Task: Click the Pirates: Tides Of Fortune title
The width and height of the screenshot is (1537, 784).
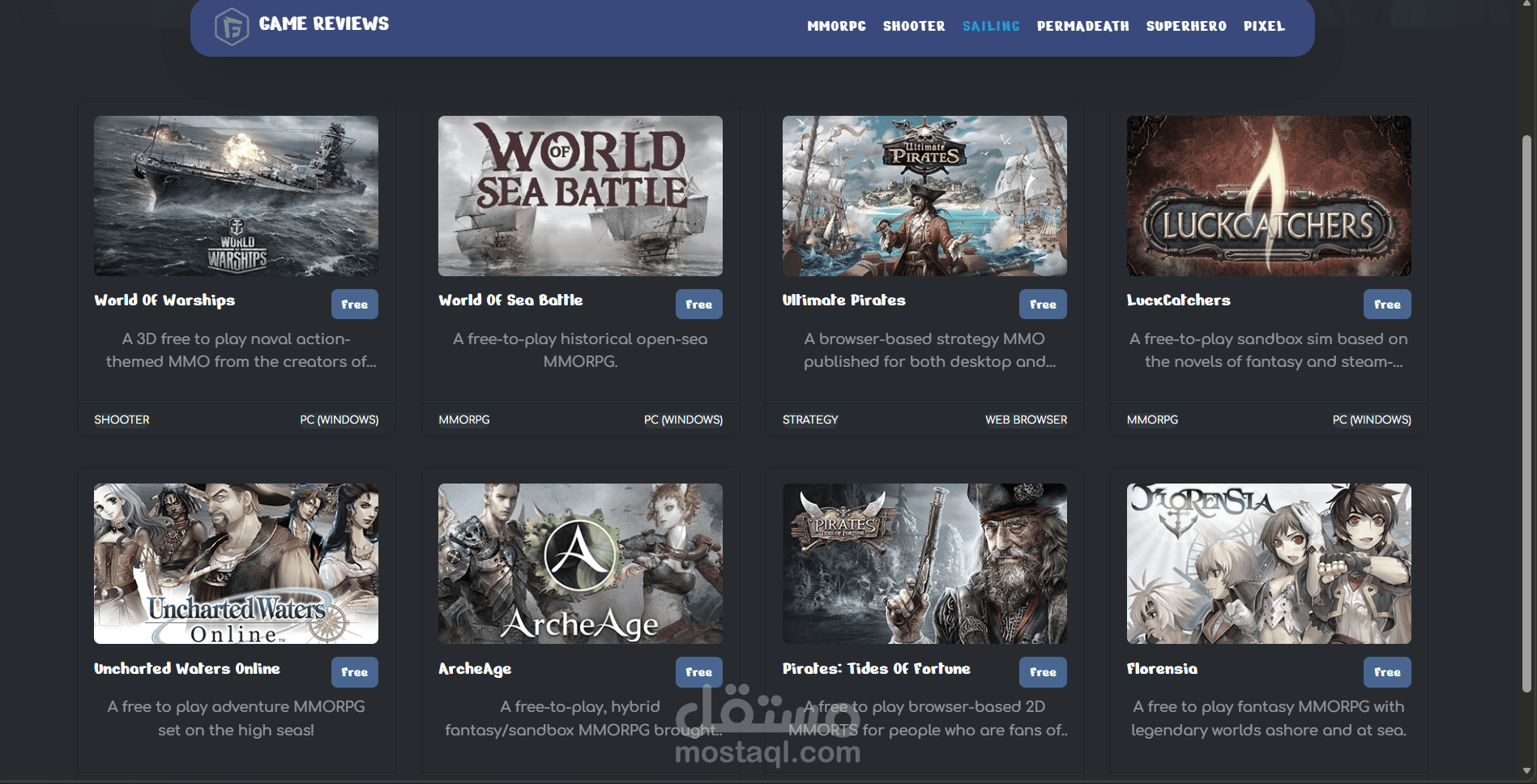Action: point(877,669)
